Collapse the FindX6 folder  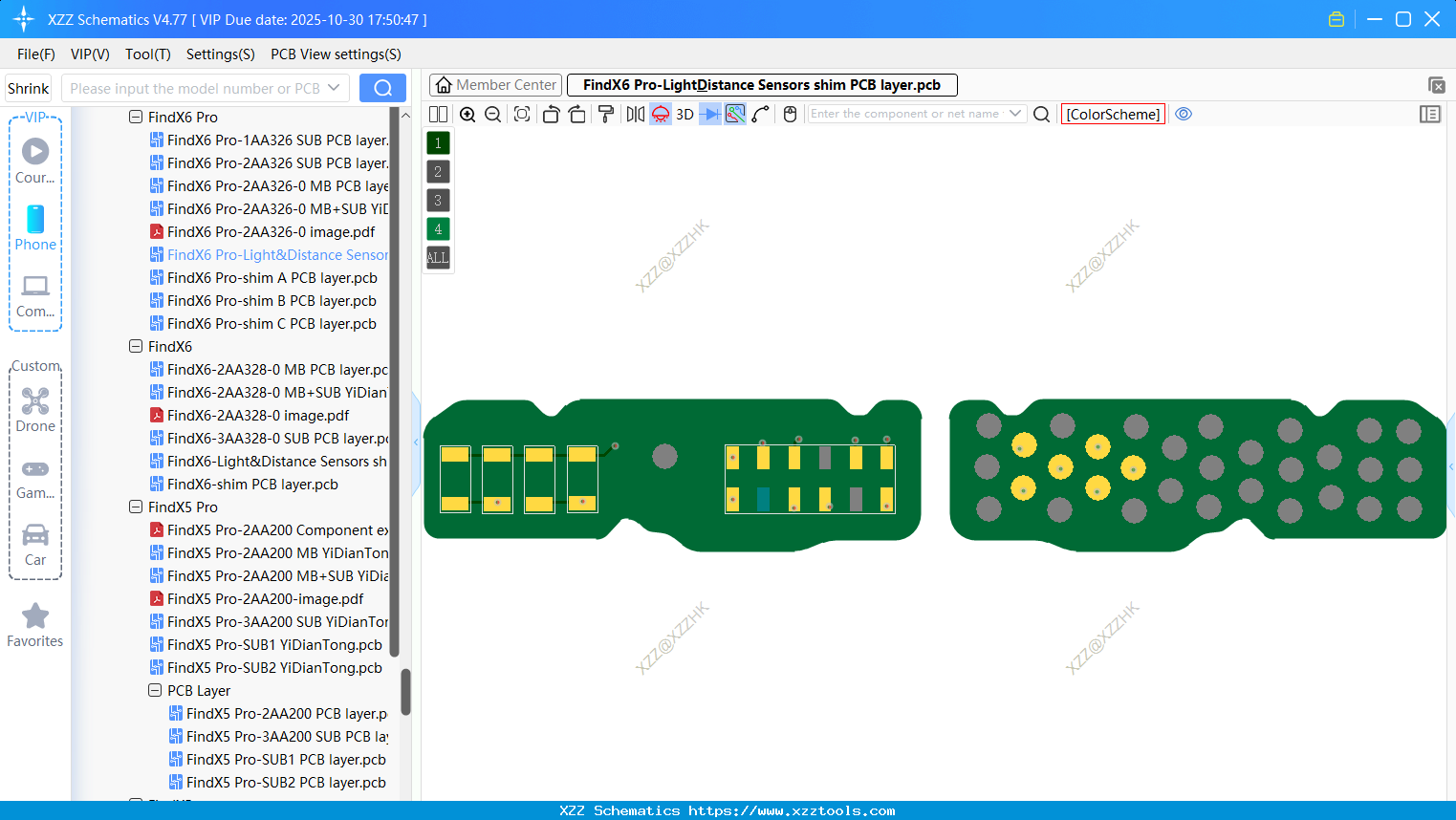136,346
